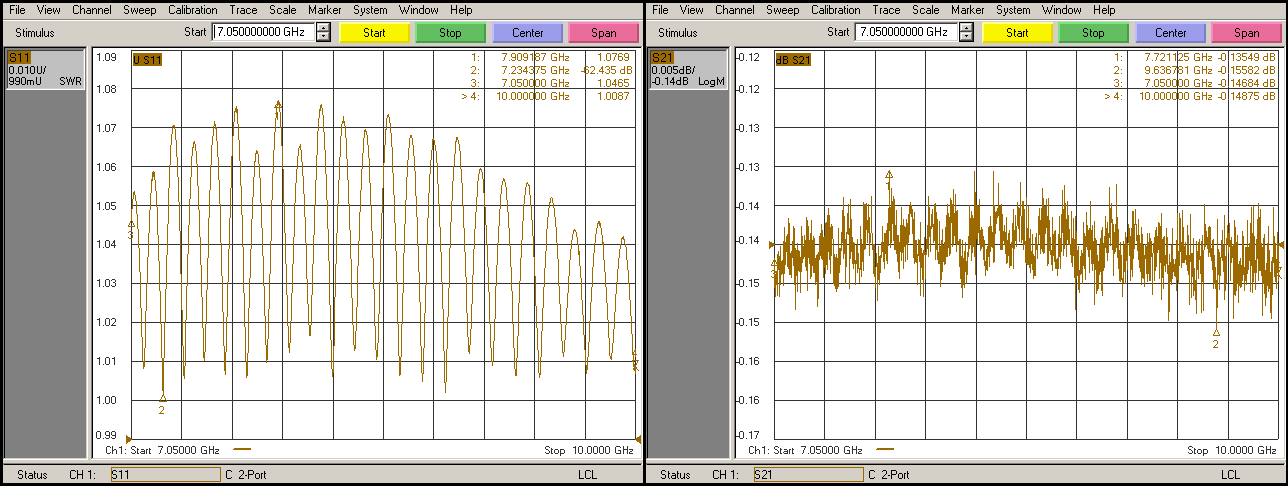The image size is (1288, 486).
Task: Select marker 3 at the S11 plot start
Action: point(131,225)
